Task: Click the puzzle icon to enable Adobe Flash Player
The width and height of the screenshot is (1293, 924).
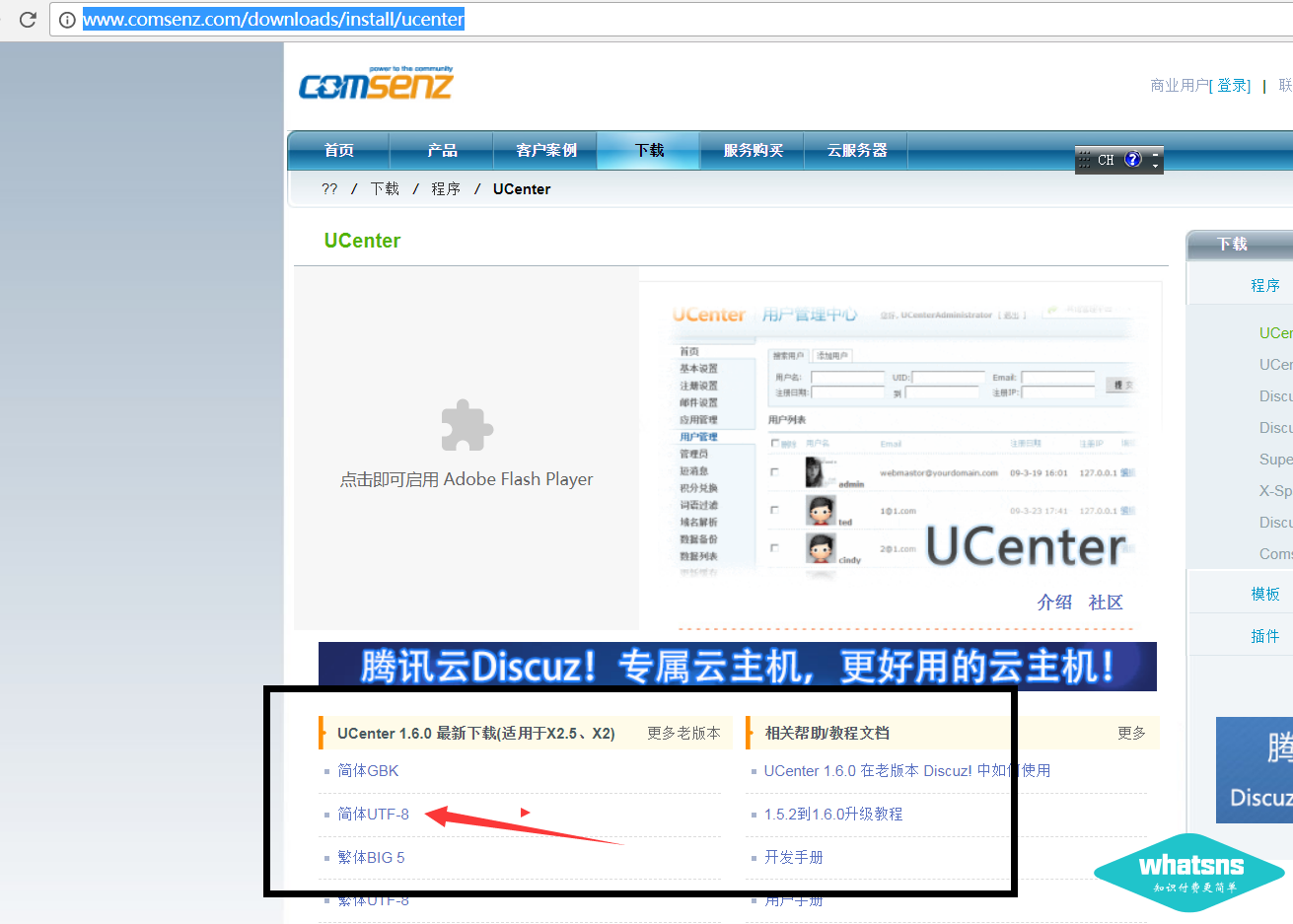Action: point(466,426)
